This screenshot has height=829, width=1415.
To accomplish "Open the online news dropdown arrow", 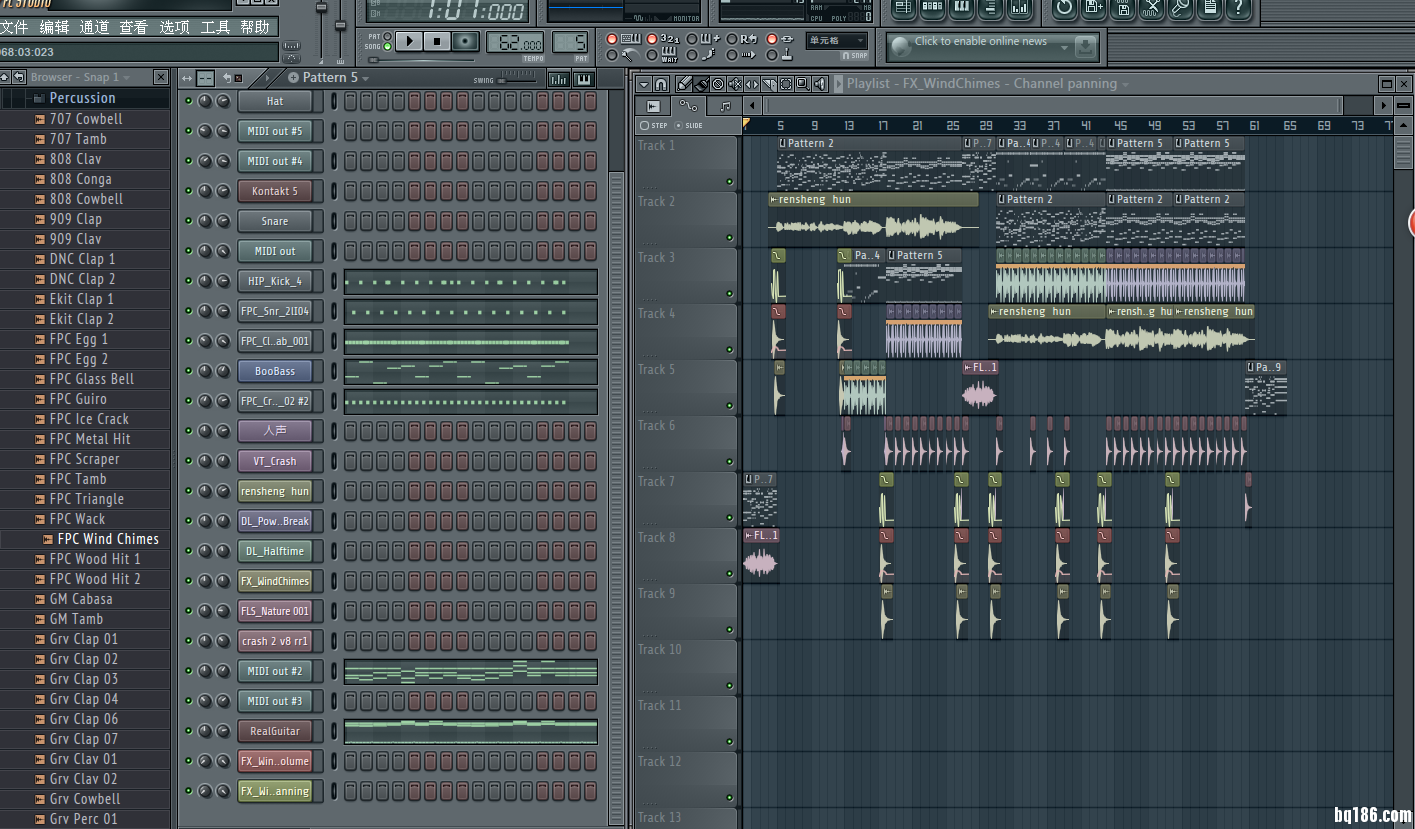I will [x=1064, y=48].
